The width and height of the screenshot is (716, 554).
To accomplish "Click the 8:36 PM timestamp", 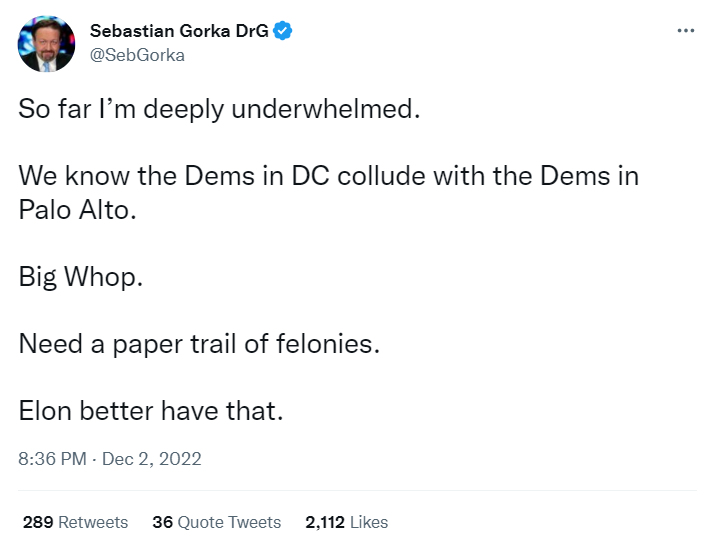I will 51,459.
